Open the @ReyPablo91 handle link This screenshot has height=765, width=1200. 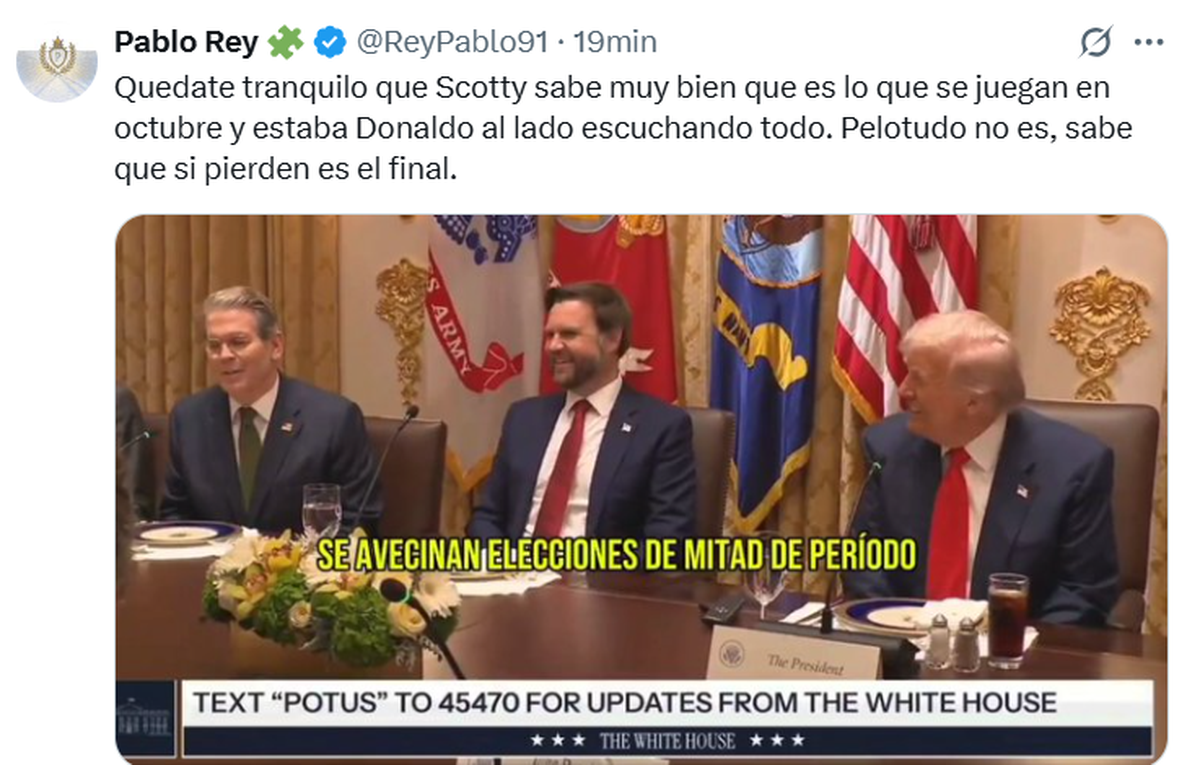[452, 42]
